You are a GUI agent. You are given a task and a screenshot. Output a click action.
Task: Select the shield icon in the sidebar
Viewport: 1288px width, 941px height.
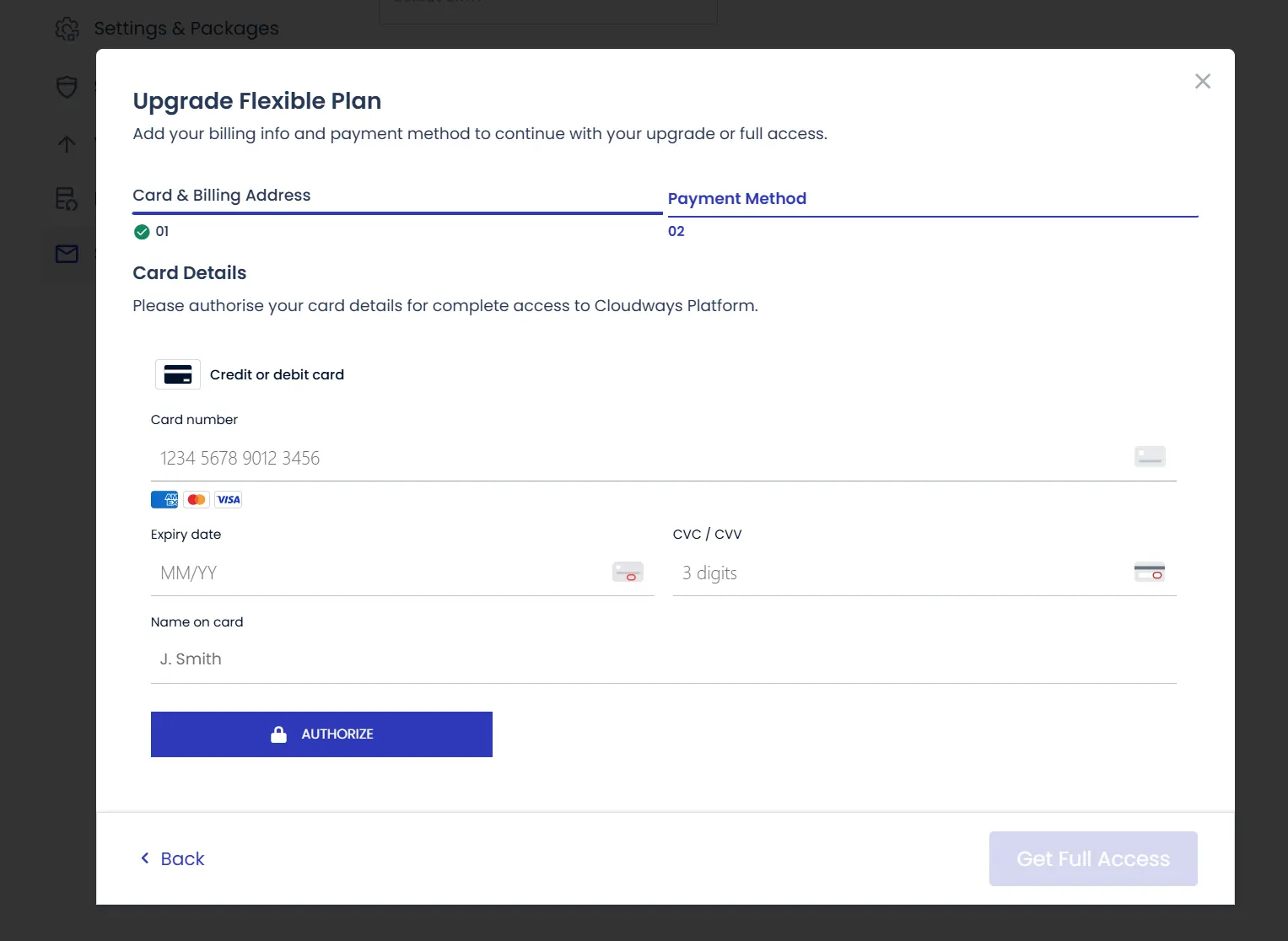pyautogui.click(x=67, y=87)
